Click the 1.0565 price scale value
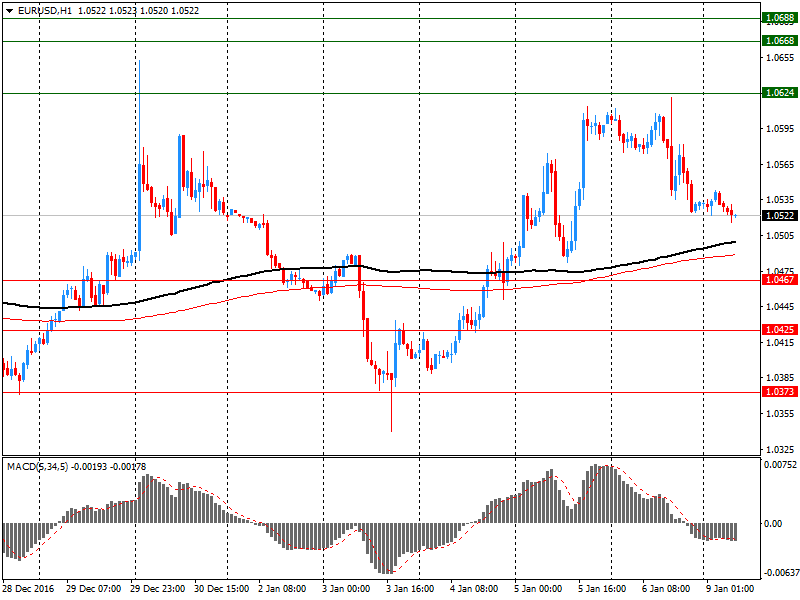Screen dimensions: 800x600 (x=780, y=164)
